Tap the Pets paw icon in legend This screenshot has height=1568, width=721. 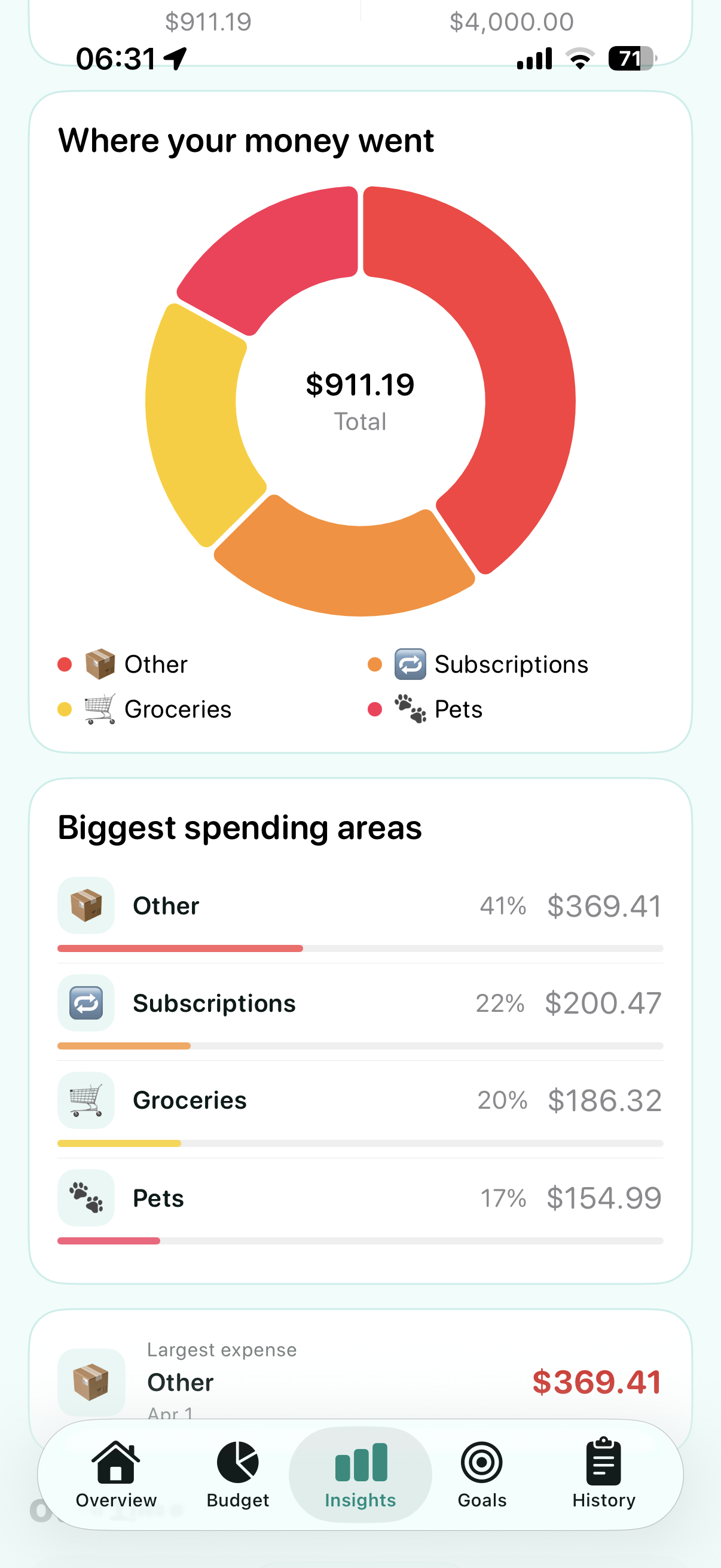pos(410,709)
